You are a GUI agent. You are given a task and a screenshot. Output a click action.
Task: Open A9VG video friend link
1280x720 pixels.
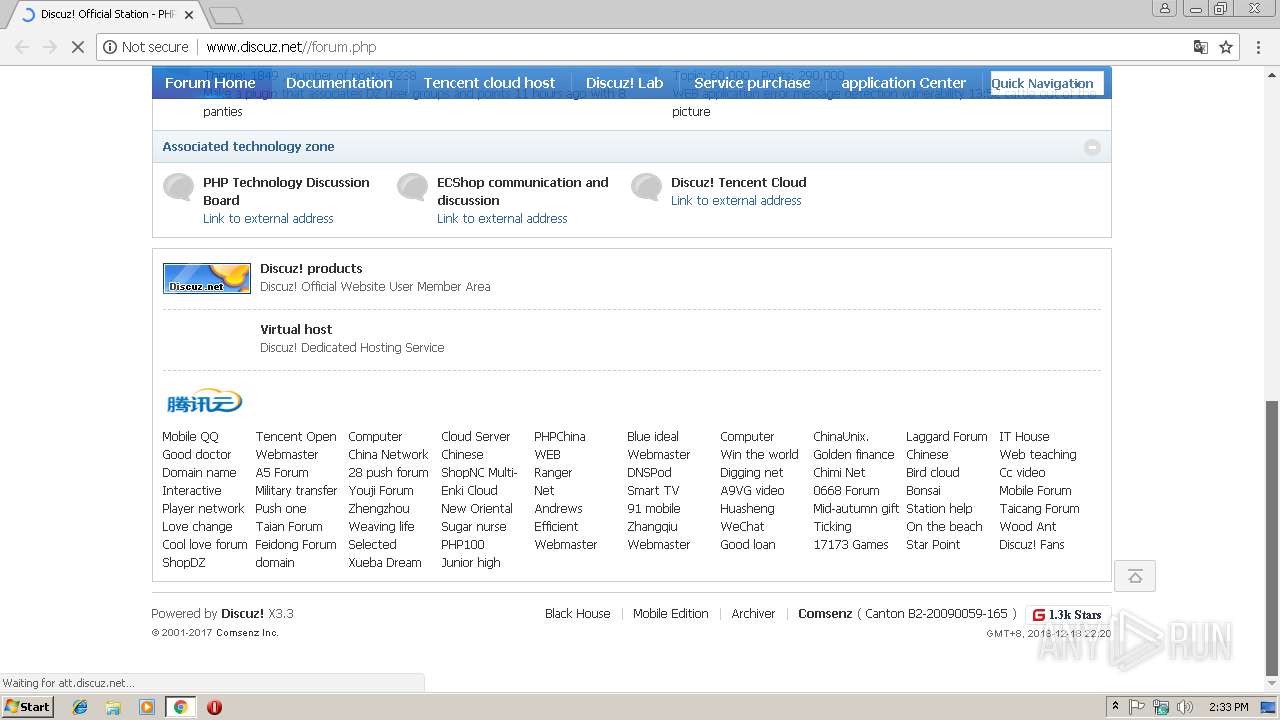[x=752, y=491]
